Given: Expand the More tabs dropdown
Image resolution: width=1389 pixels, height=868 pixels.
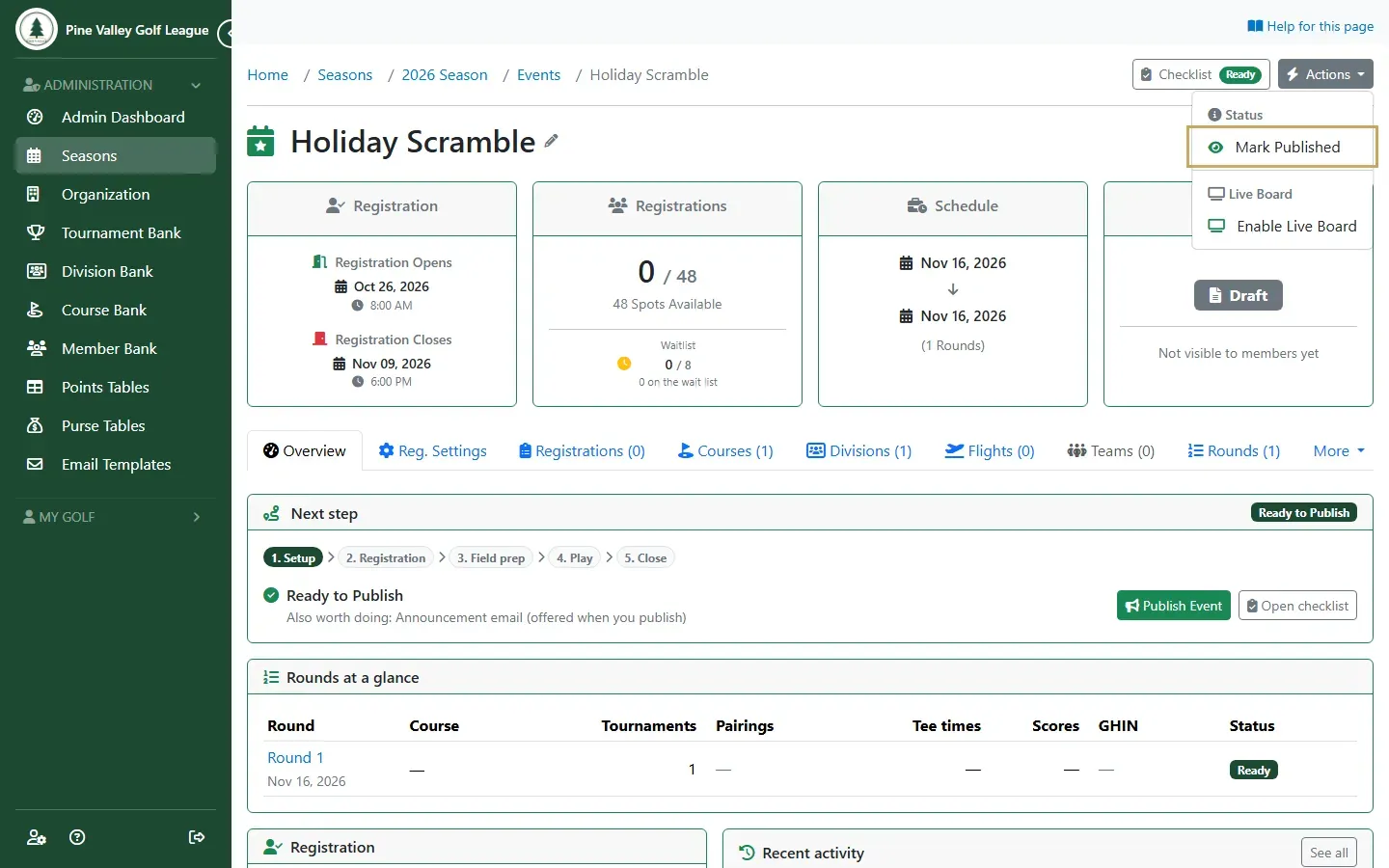Looking at the screenshot, I should tap(1339, 450).
